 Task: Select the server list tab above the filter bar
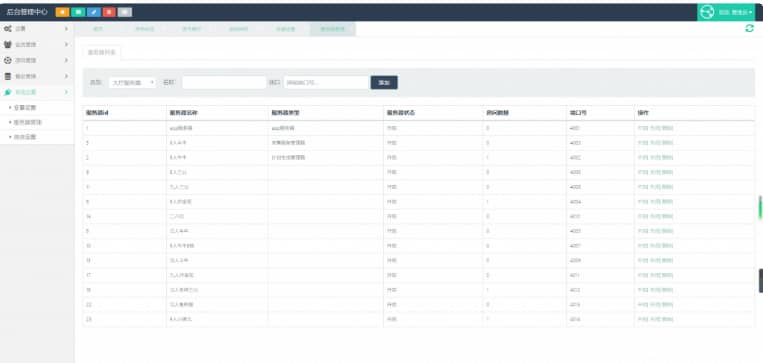coord(102,53)
